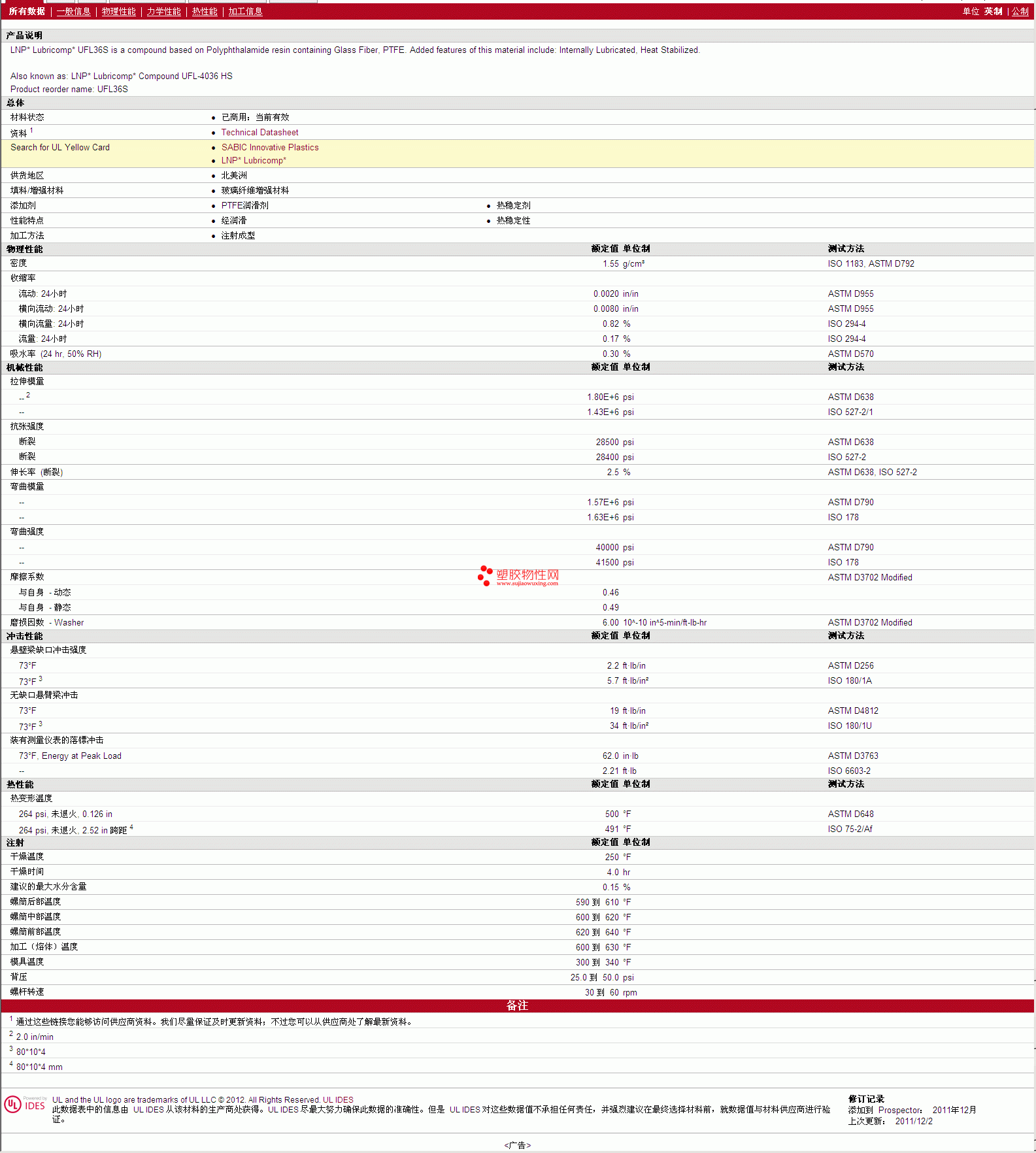The image size is (1036, 1153).
Task: Click the 伸长率 (断裂) row label
Action: coord(37,473)
